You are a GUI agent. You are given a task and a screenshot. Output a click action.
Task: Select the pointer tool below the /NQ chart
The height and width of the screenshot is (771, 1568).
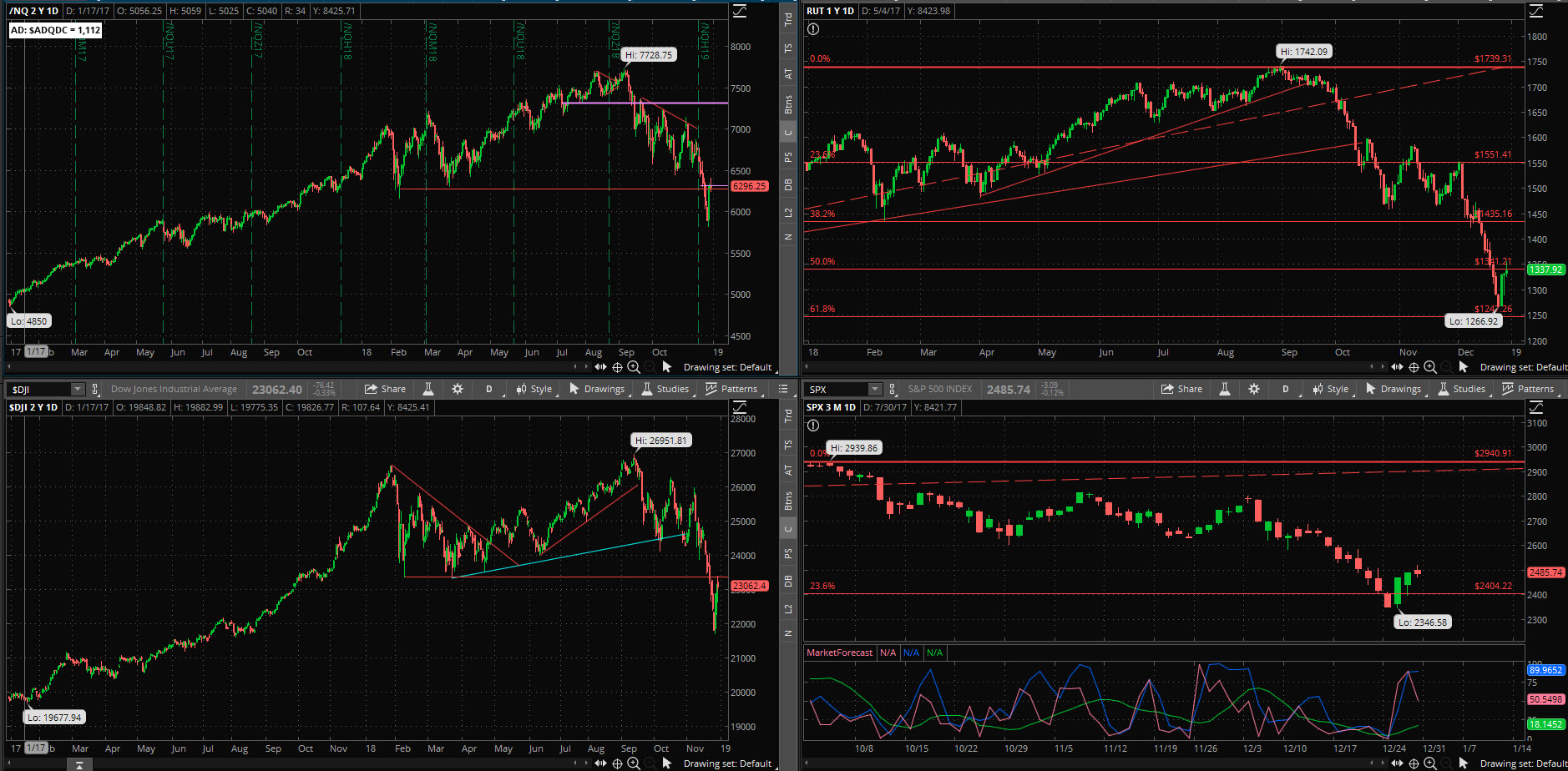tap(666, 367)
